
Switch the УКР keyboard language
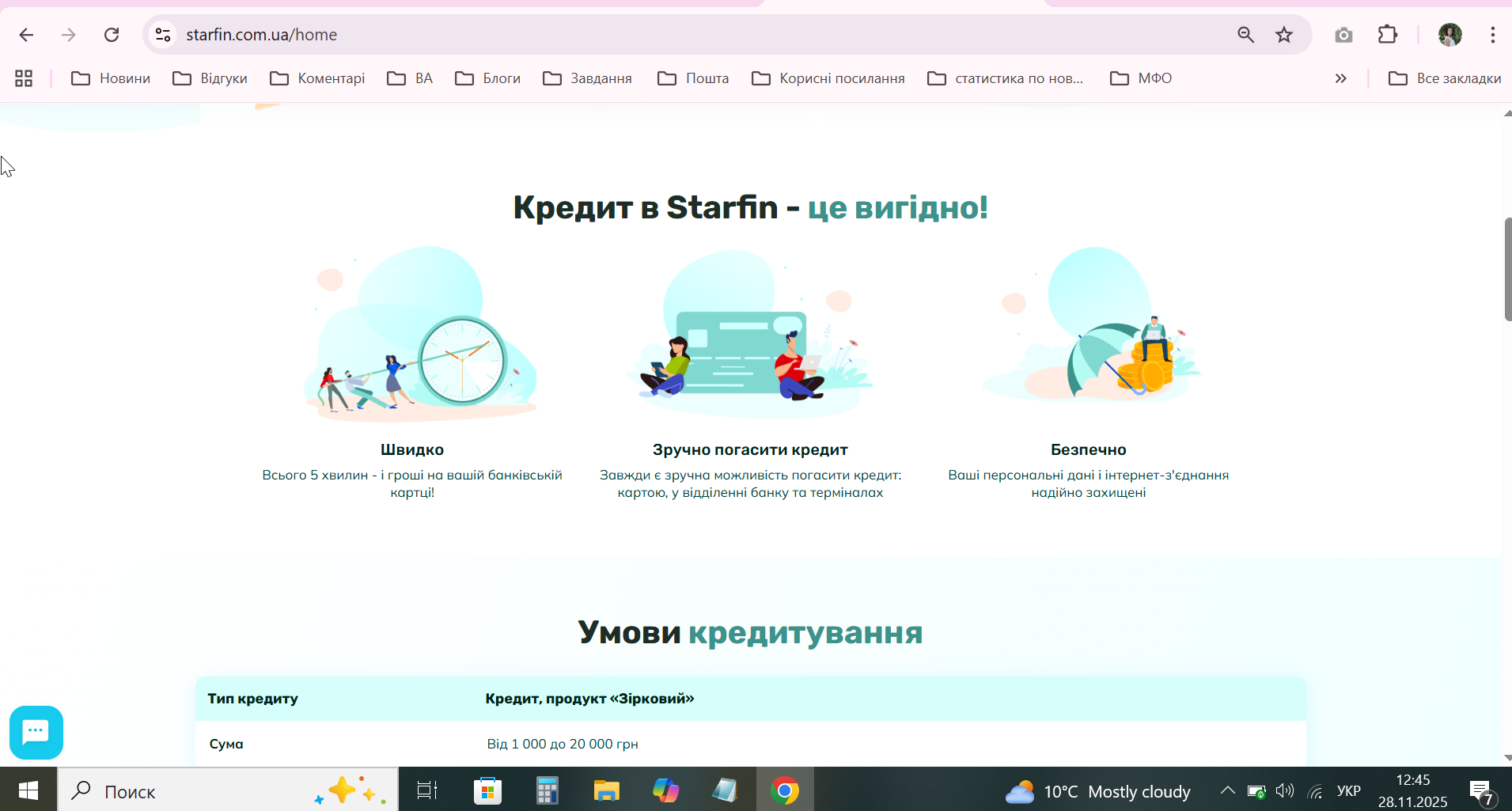click(1349, 791)
